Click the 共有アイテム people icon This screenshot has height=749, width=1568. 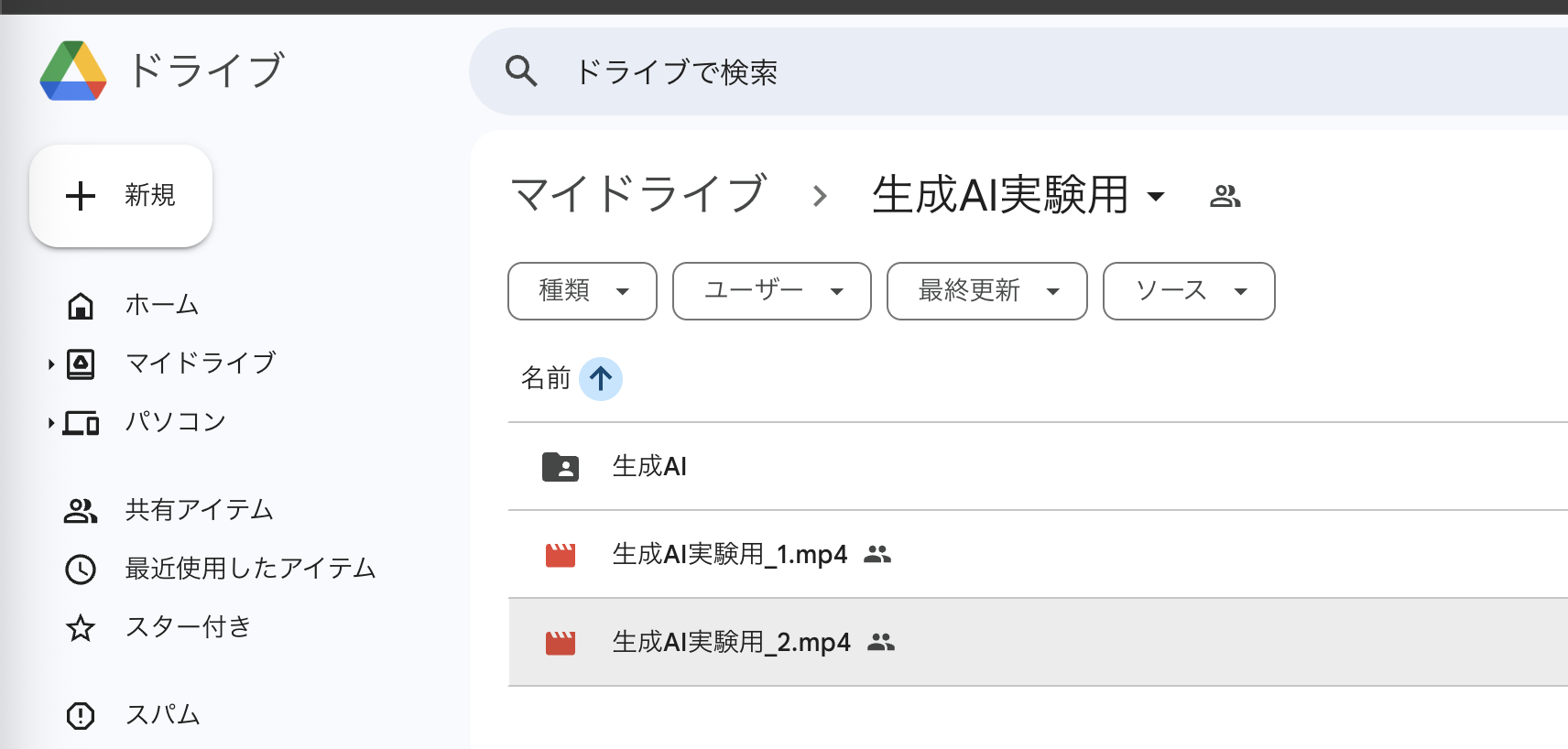[x=81, y=510]
